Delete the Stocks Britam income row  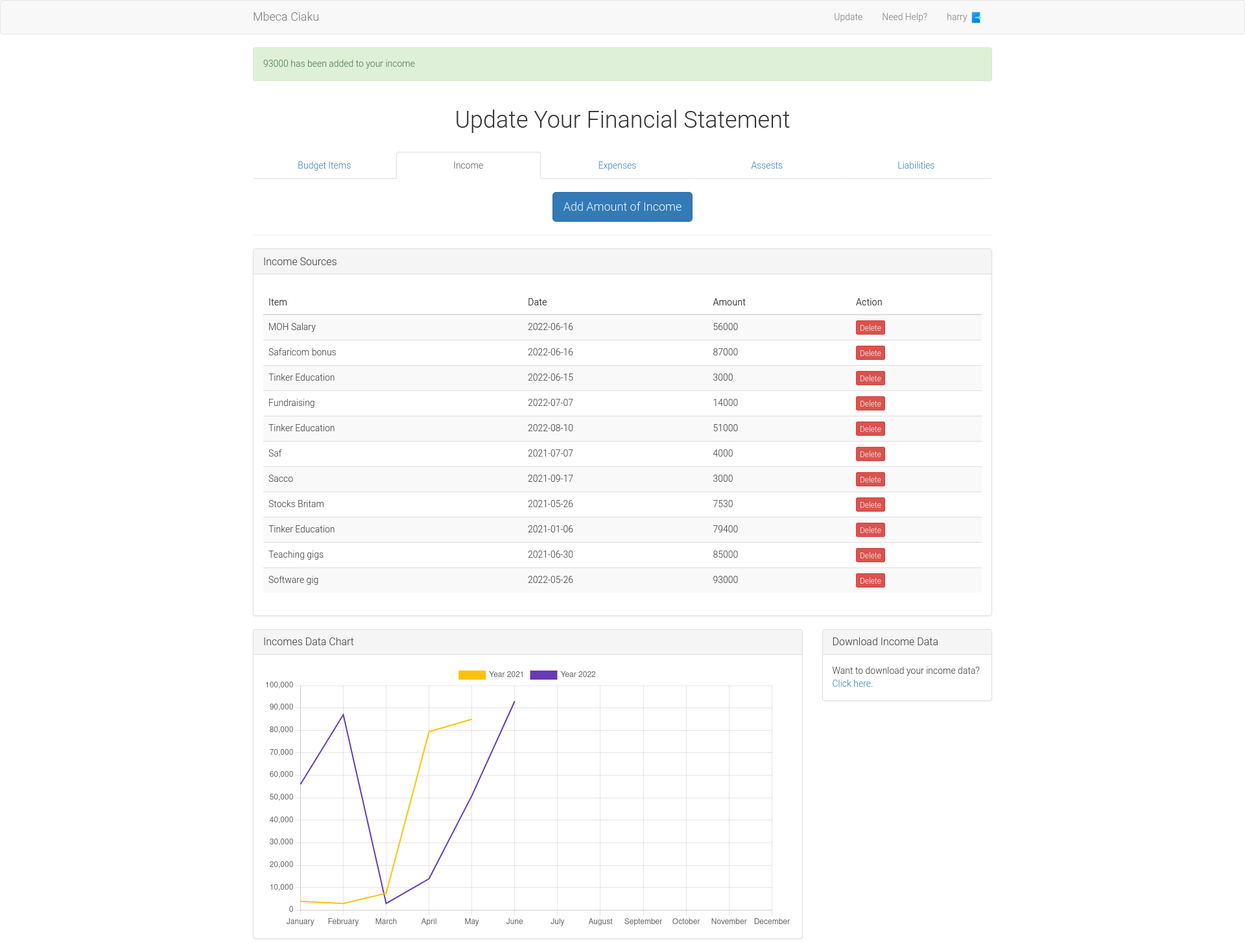(x=870, y=505)
